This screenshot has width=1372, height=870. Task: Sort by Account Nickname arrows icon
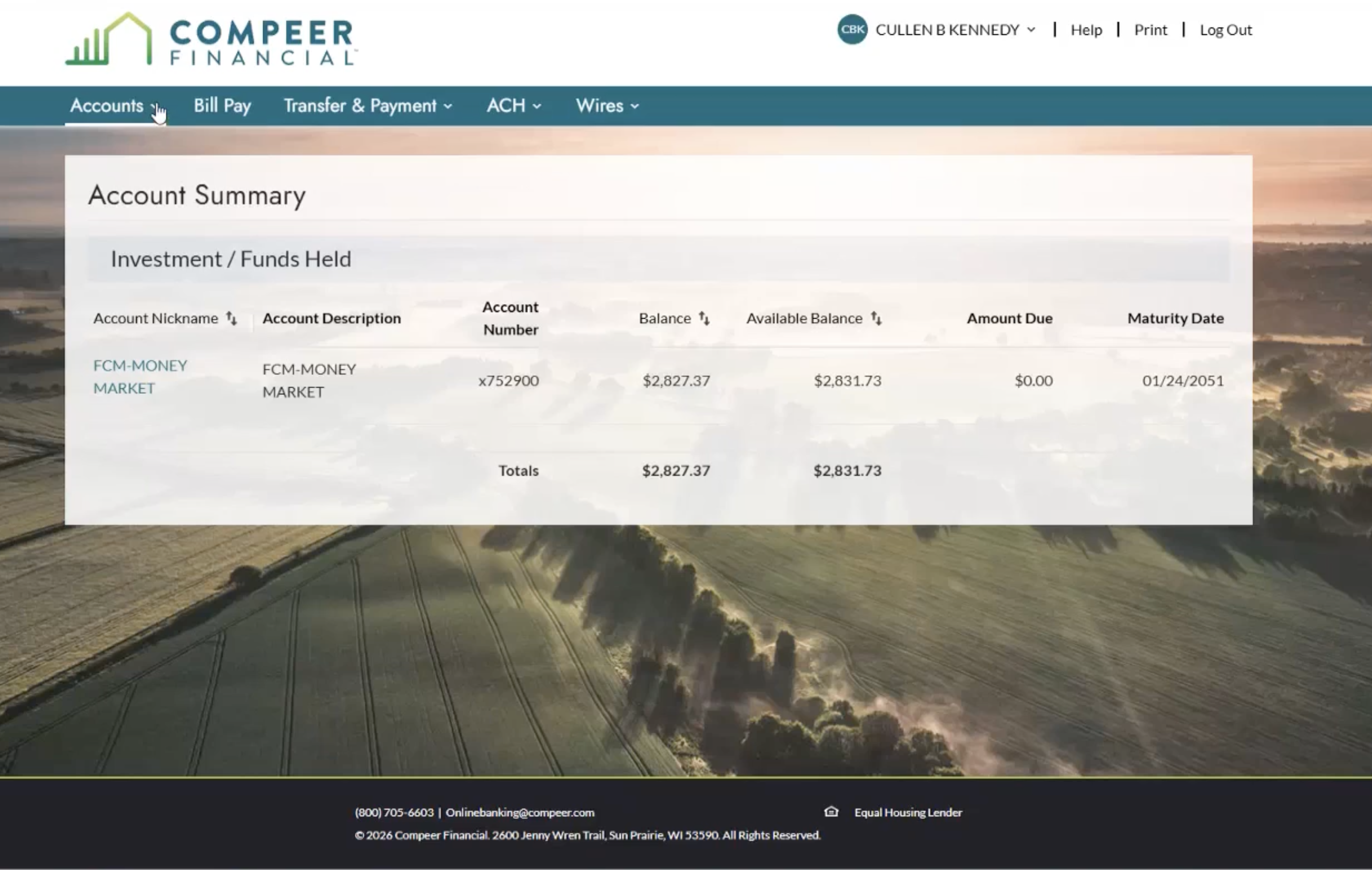(231, 318)
